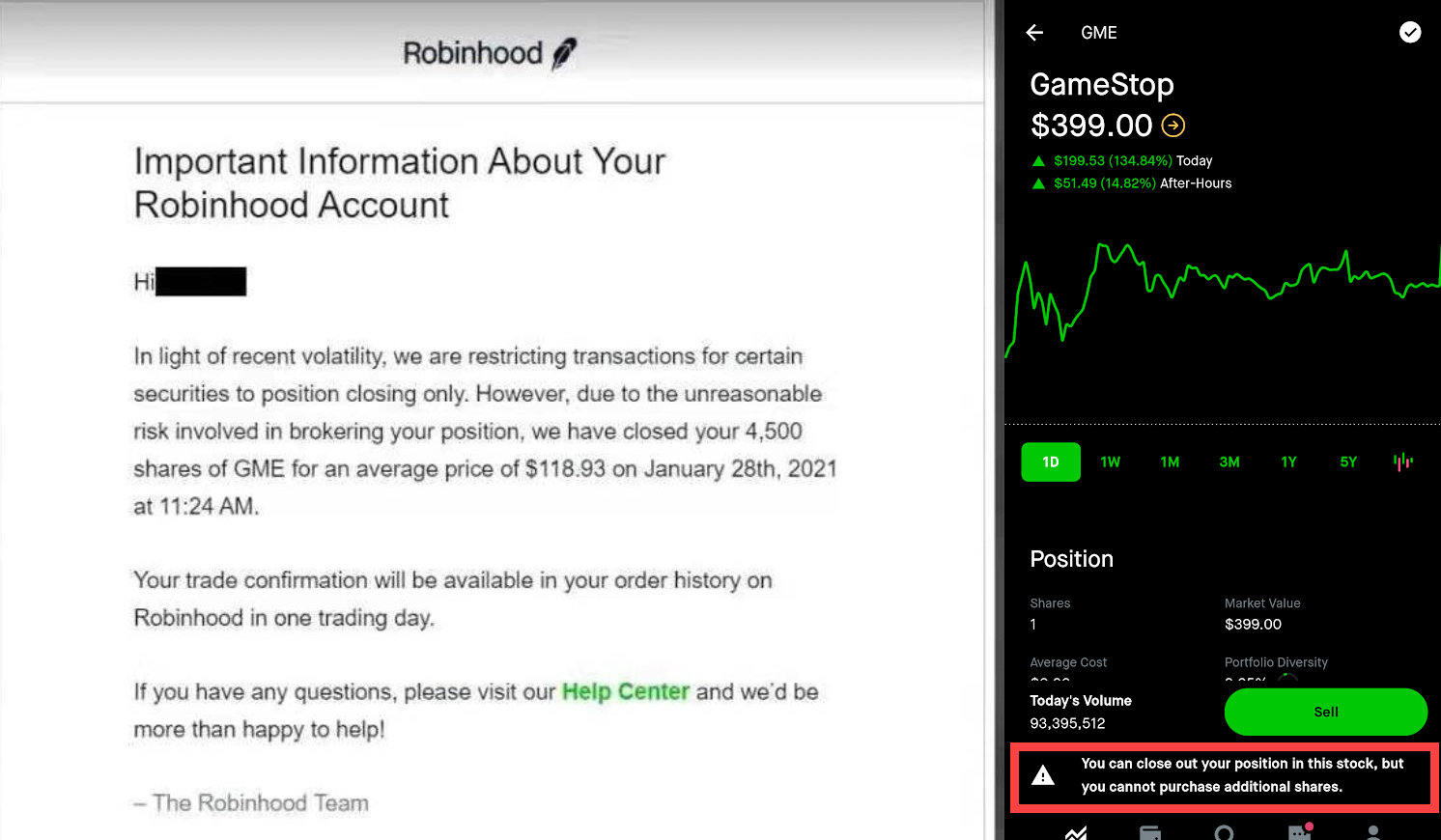Click the 'In light of recent volatility' paragraph
Screen dimensions: 1441x840
click(x=485, y=431)
